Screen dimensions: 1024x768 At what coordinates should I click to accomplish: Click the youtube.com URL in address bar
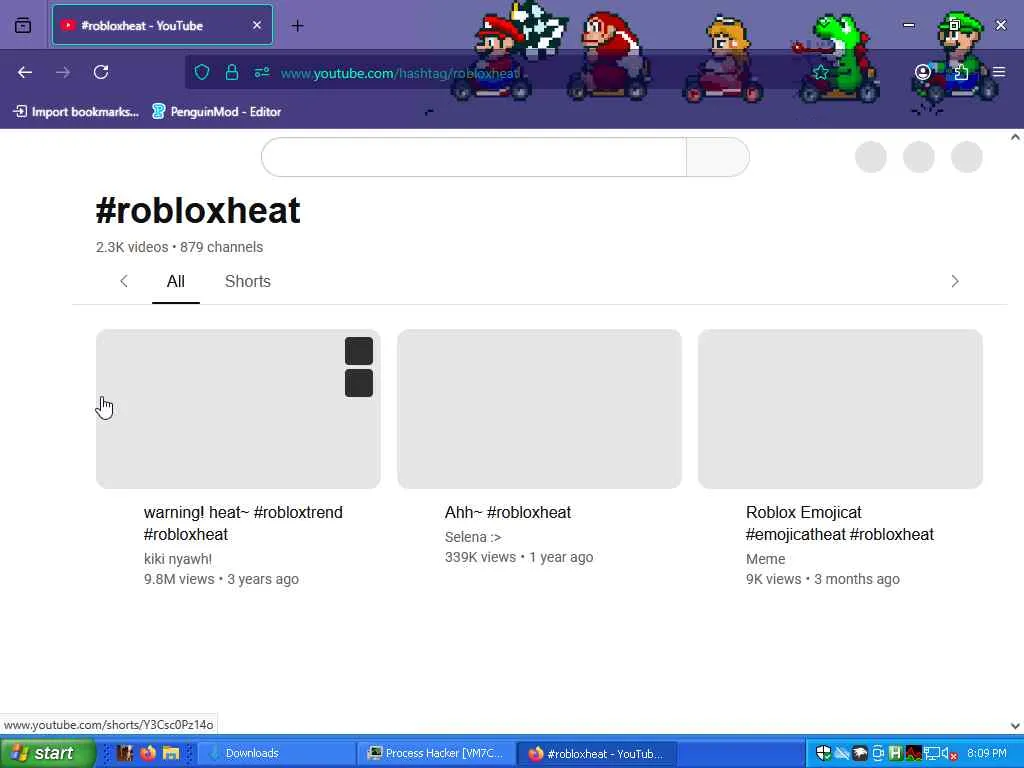[400, 73]
